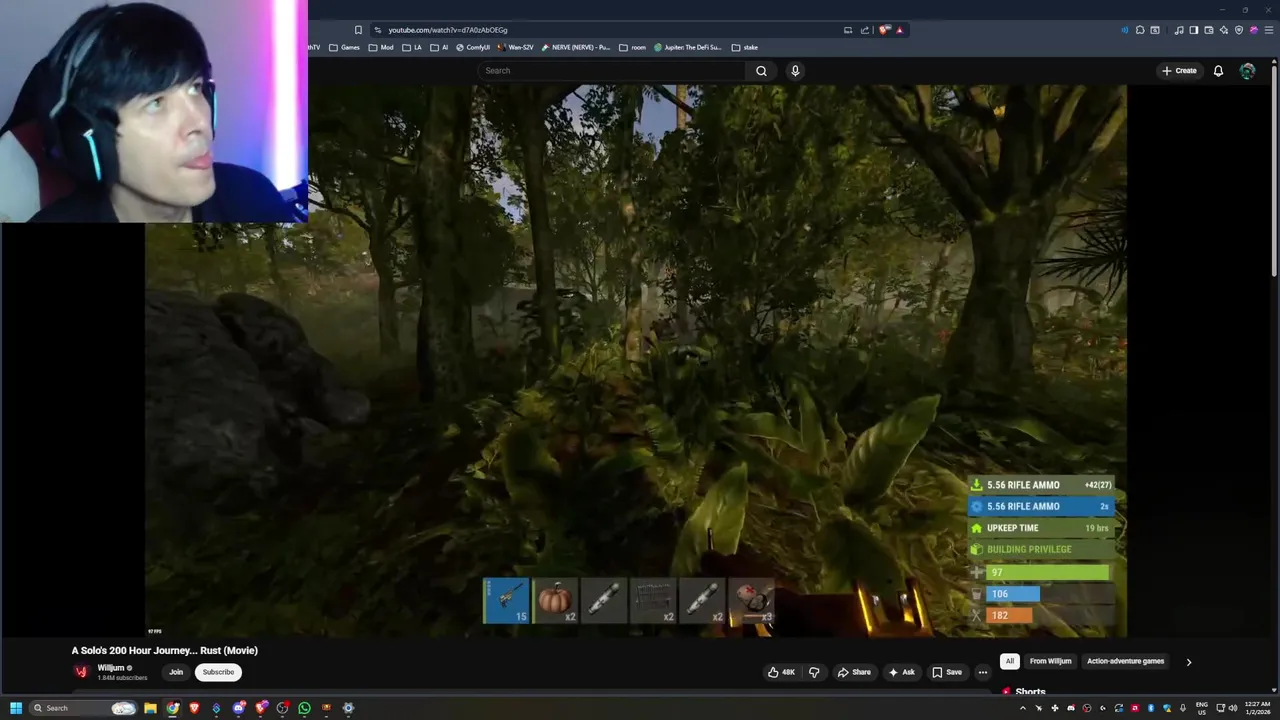
Task: Show more filter chips with right chevron
Action: point(1188,661)
